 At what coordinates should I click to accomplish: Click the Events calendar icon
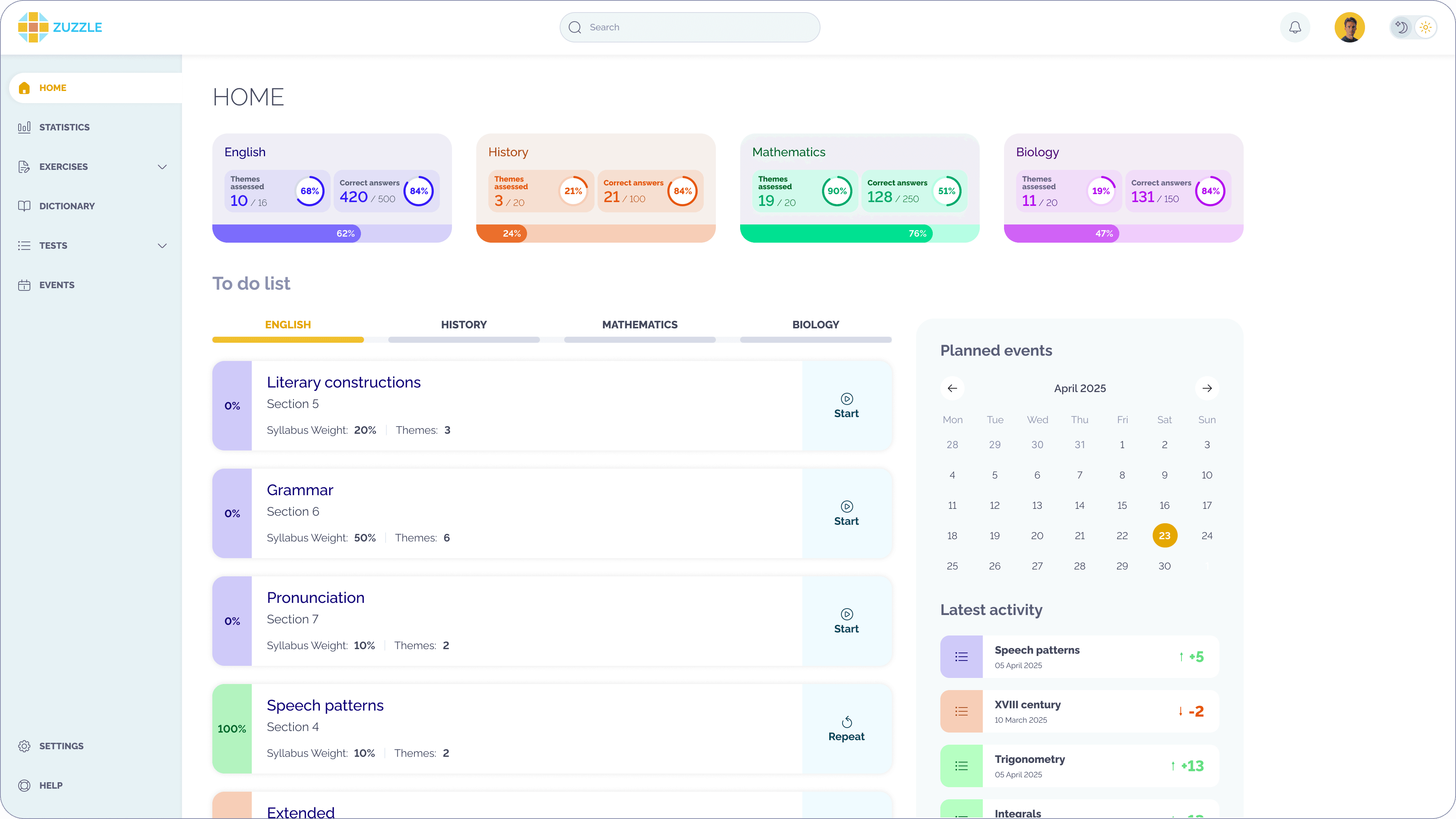coord(24,285)
